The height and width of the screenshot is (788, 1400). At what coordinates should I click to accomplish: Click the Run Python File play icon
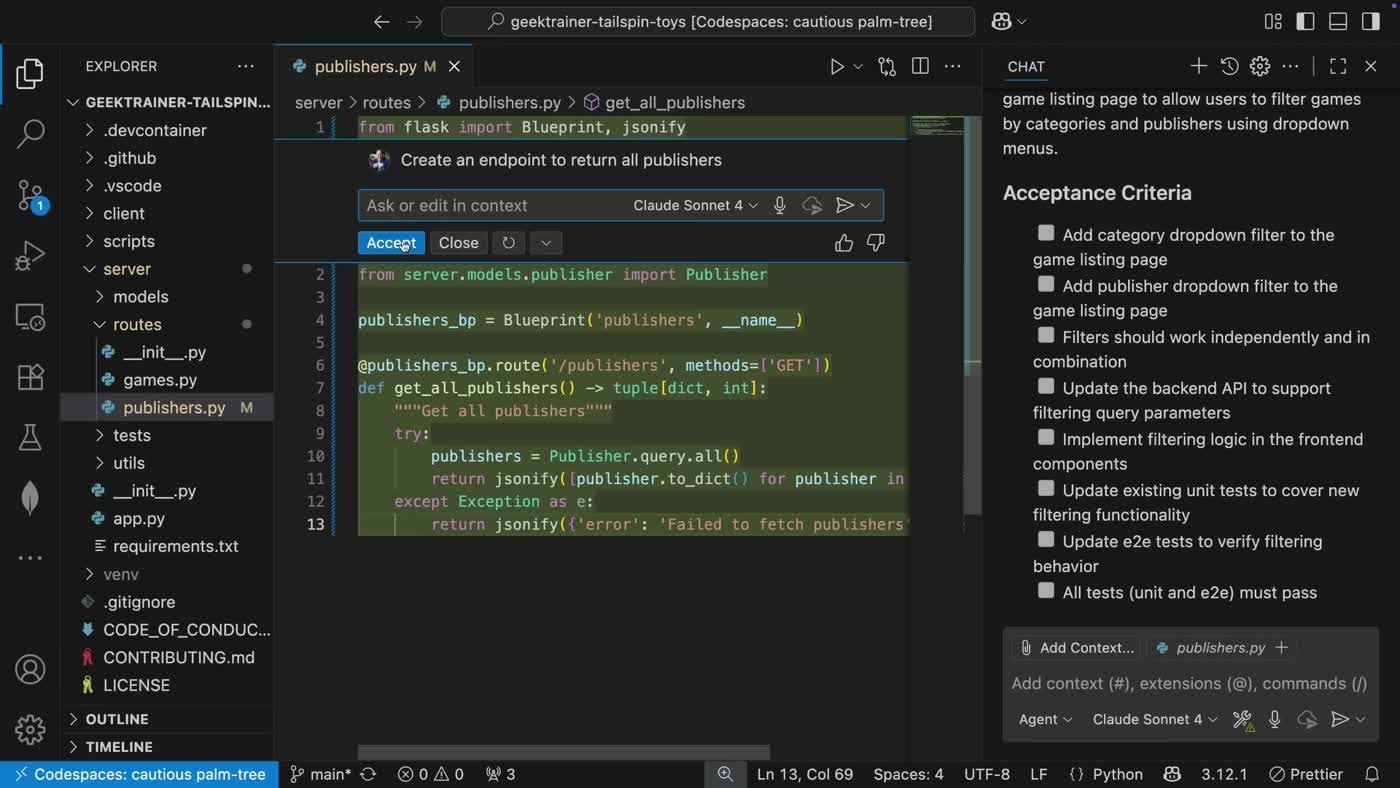pos(837,67)
